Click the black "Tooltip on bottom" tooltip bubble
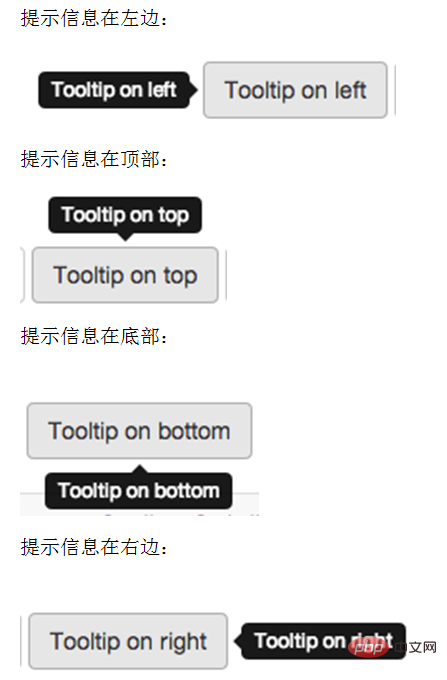Screen dimensions: 447x680 click(139, 491)
